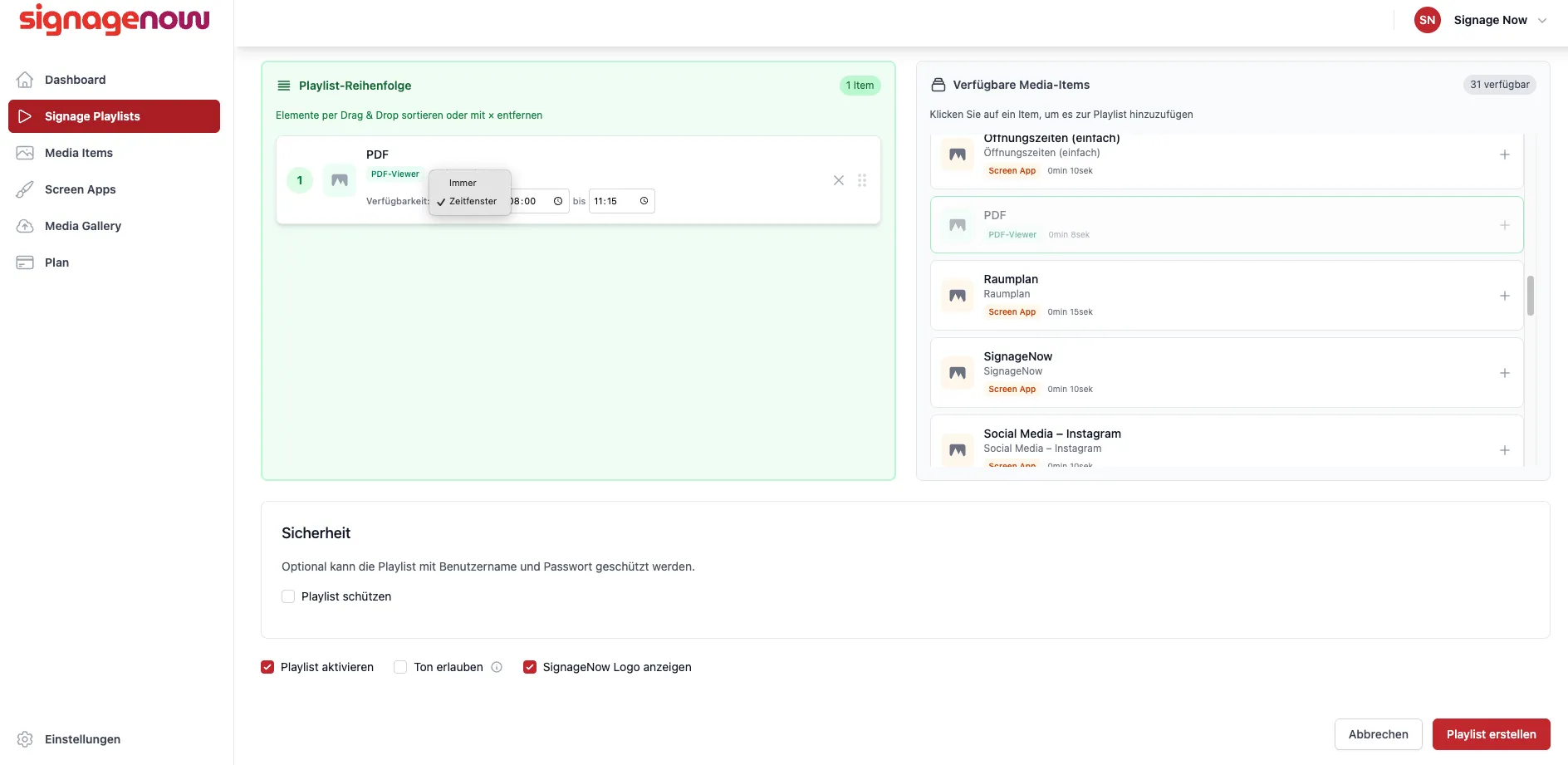Click the Playlist-Reihenfolge list icon
Viewport: 1568px width, 765px height.
click(x=284, y=86)
